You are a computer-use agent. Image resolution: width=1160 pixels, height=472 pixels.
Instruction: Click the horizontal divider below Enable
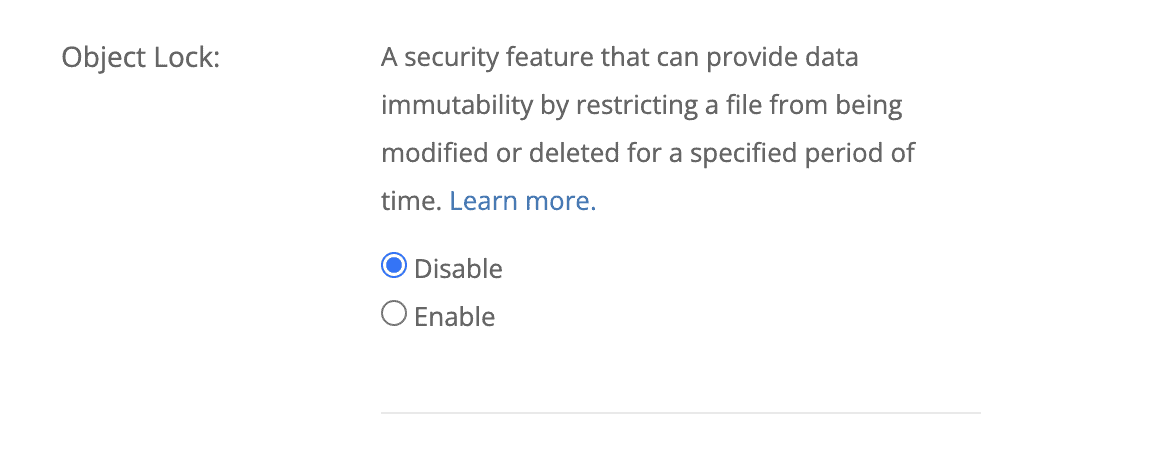point(680,412)
